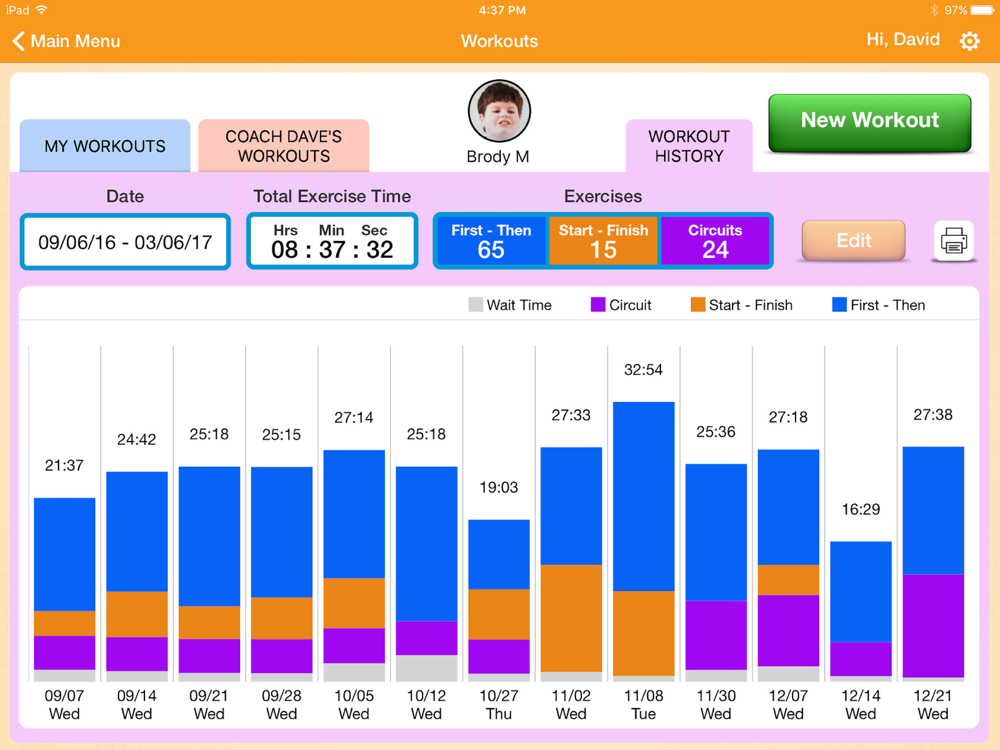Tap the 12/07 Wed bar

788,565
